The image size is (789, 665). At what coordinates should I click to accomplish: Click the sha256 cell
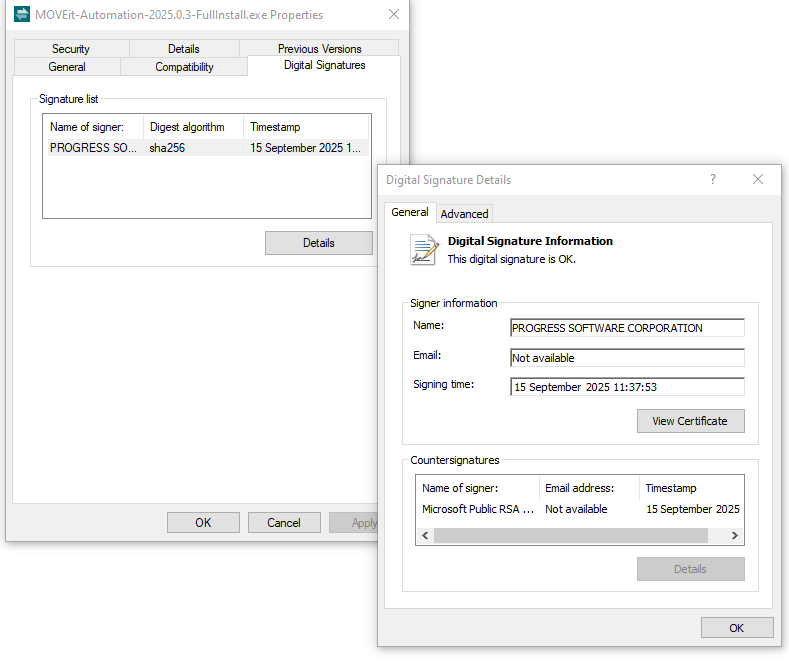[x=167, y=148]
